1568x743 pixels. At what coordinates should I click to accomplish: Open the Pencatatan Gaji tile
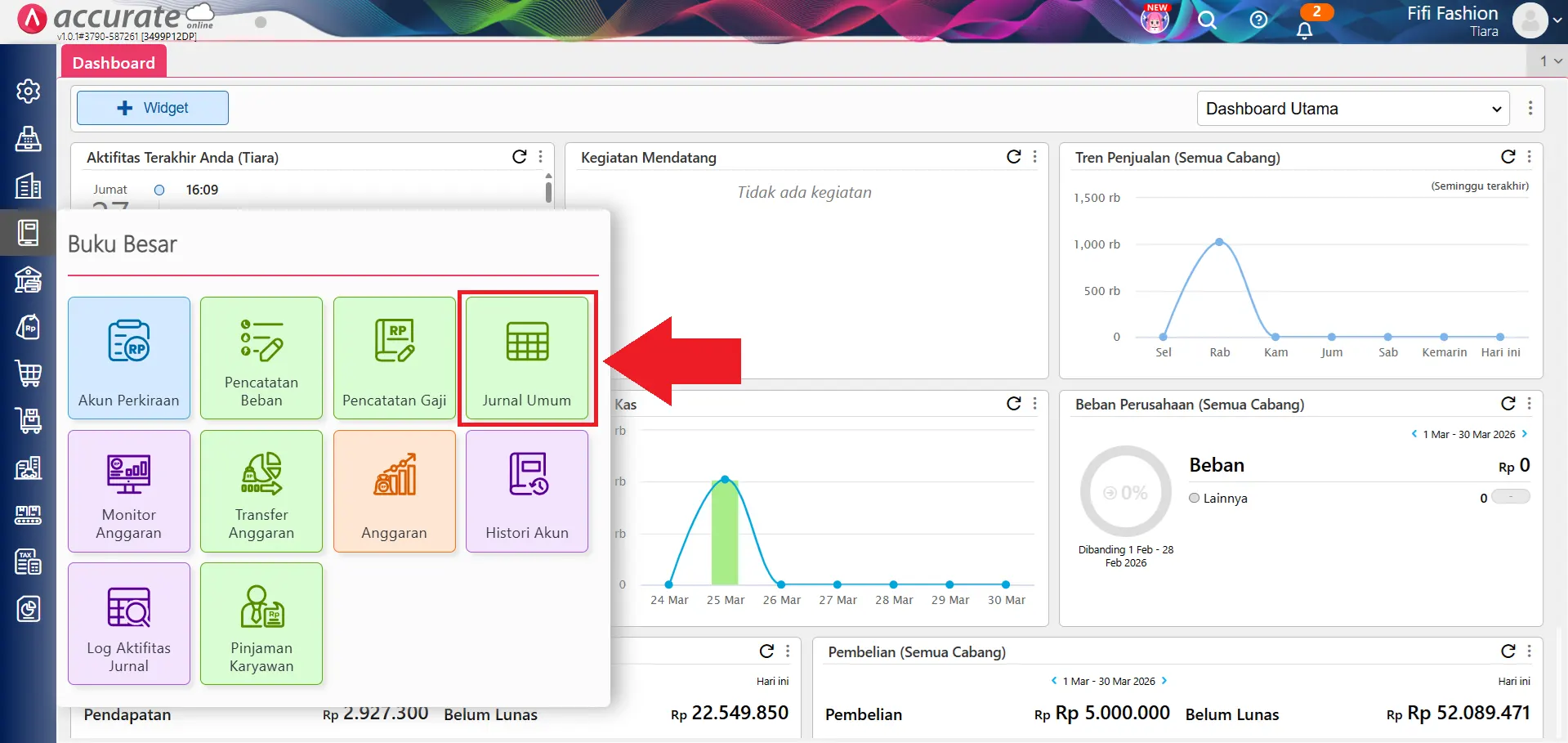(x=394, y=358)
